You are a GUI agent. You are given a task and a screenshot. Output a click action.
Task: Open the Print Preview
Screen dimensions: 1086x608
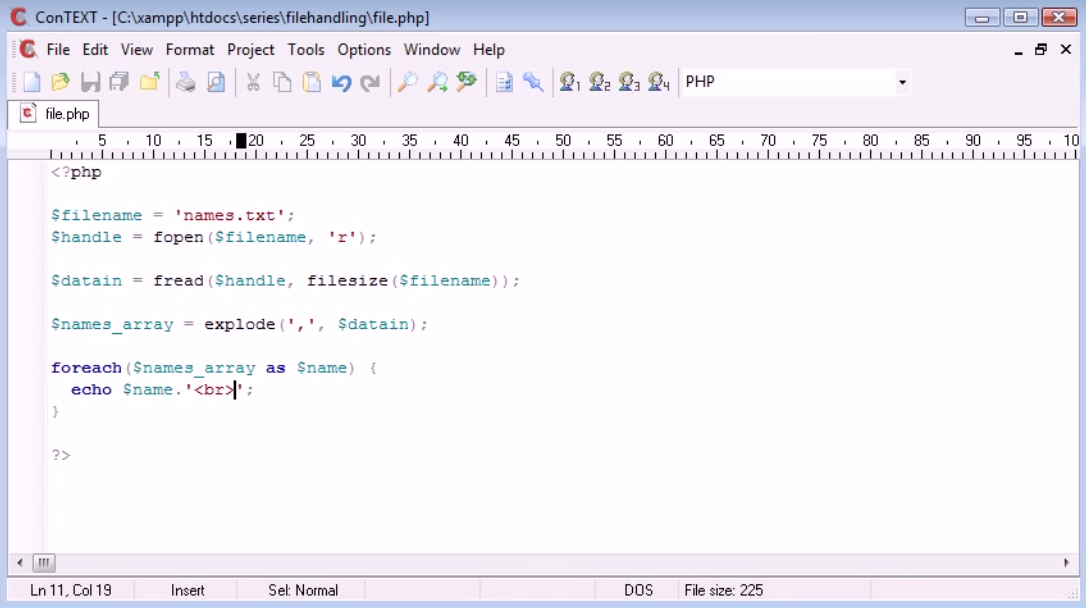tap(215, 83)
